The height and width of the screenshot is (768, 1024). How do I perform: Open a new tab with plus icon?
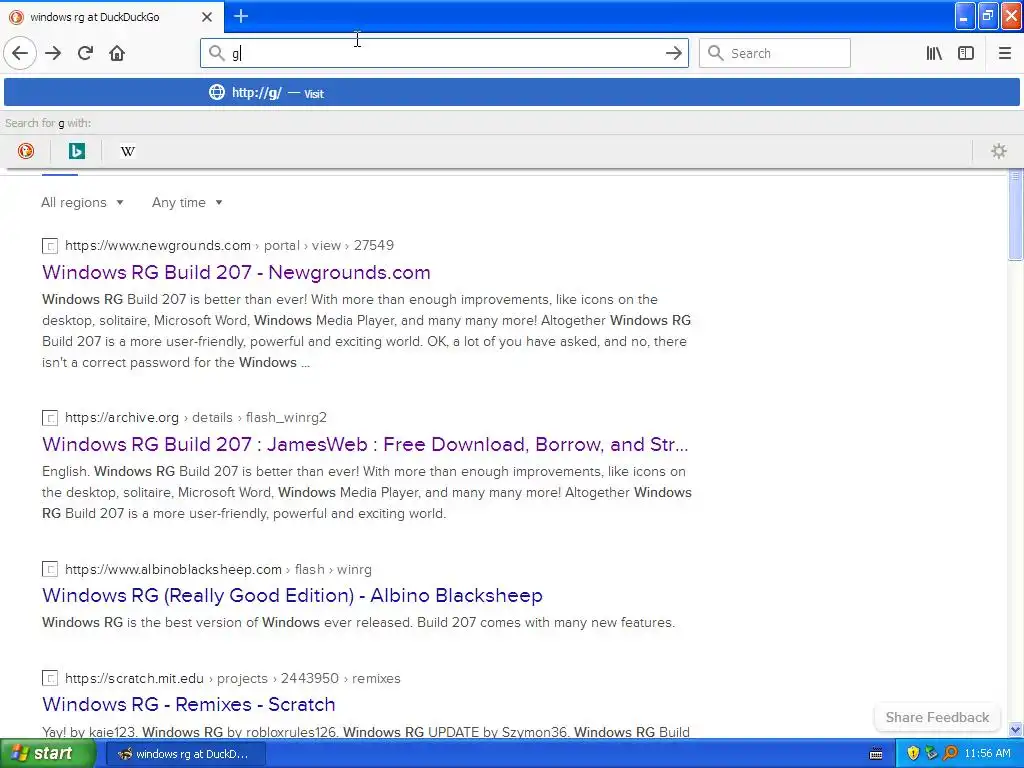[241, 16]
